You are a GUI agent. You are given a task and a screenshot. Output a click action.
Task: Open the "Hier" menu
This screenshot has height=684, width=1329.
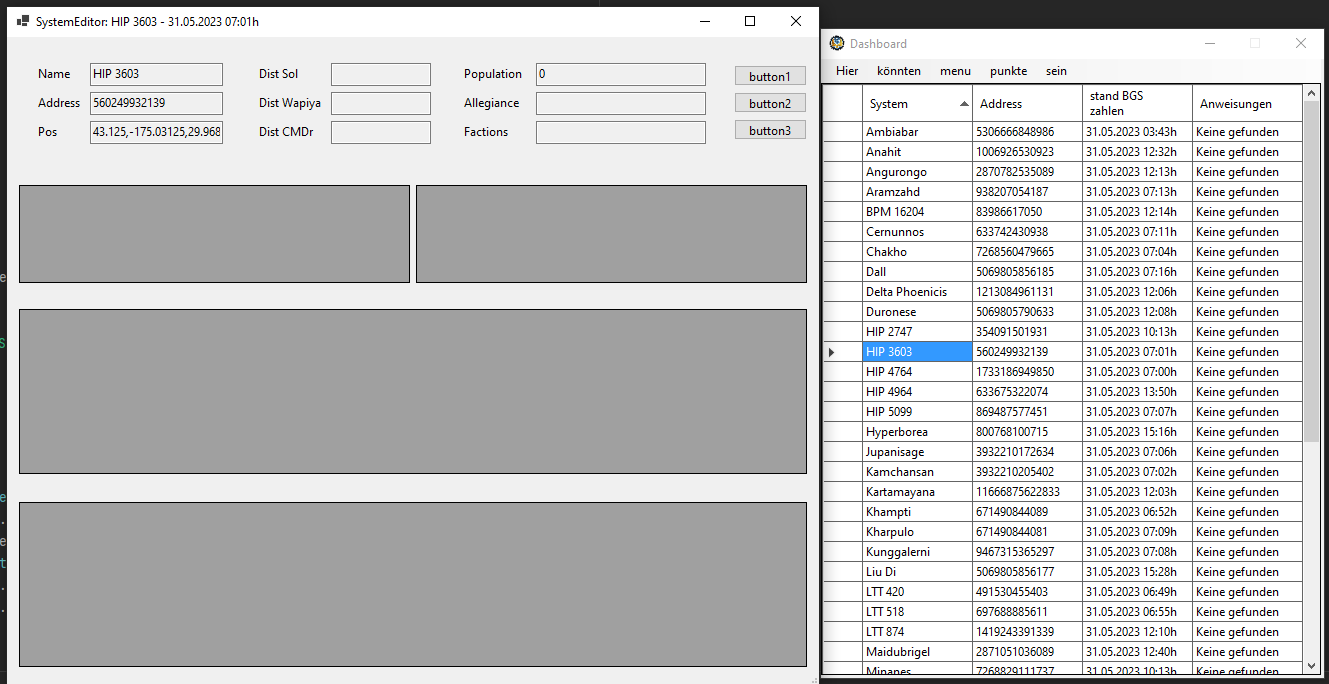tap(847, 71)
